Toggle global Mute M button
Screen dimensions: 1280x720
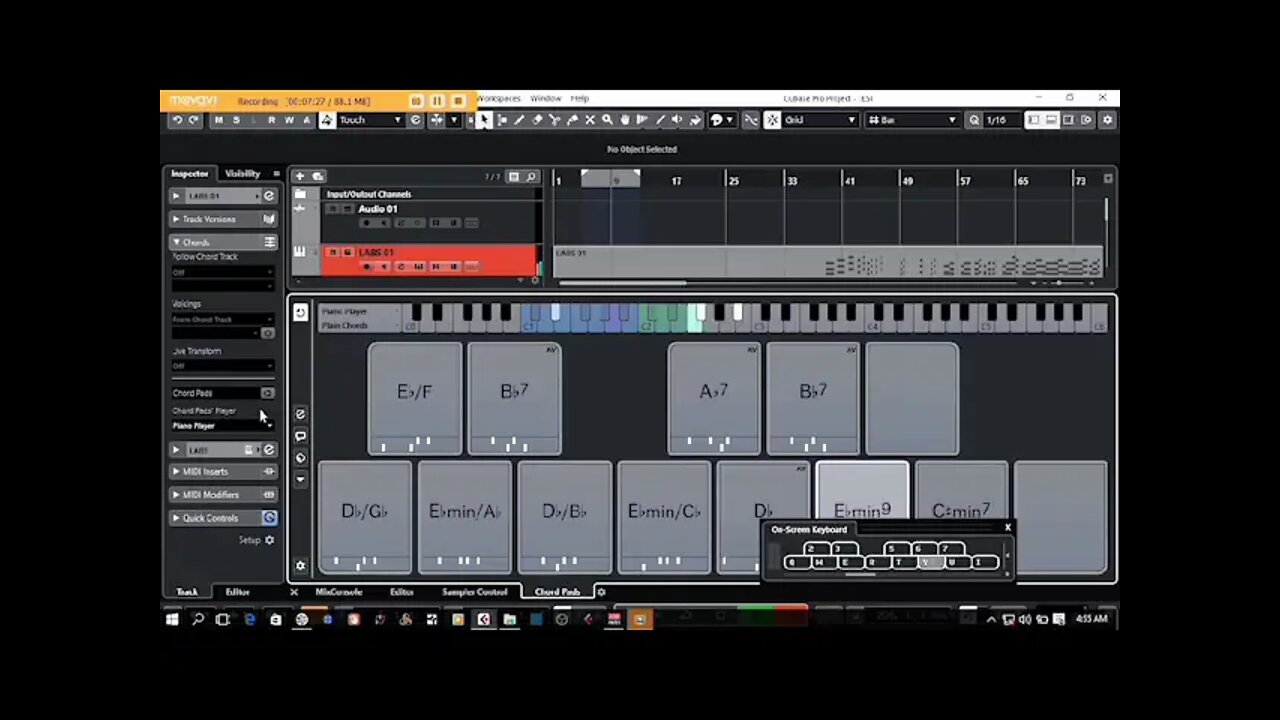[x=219, y=120]
